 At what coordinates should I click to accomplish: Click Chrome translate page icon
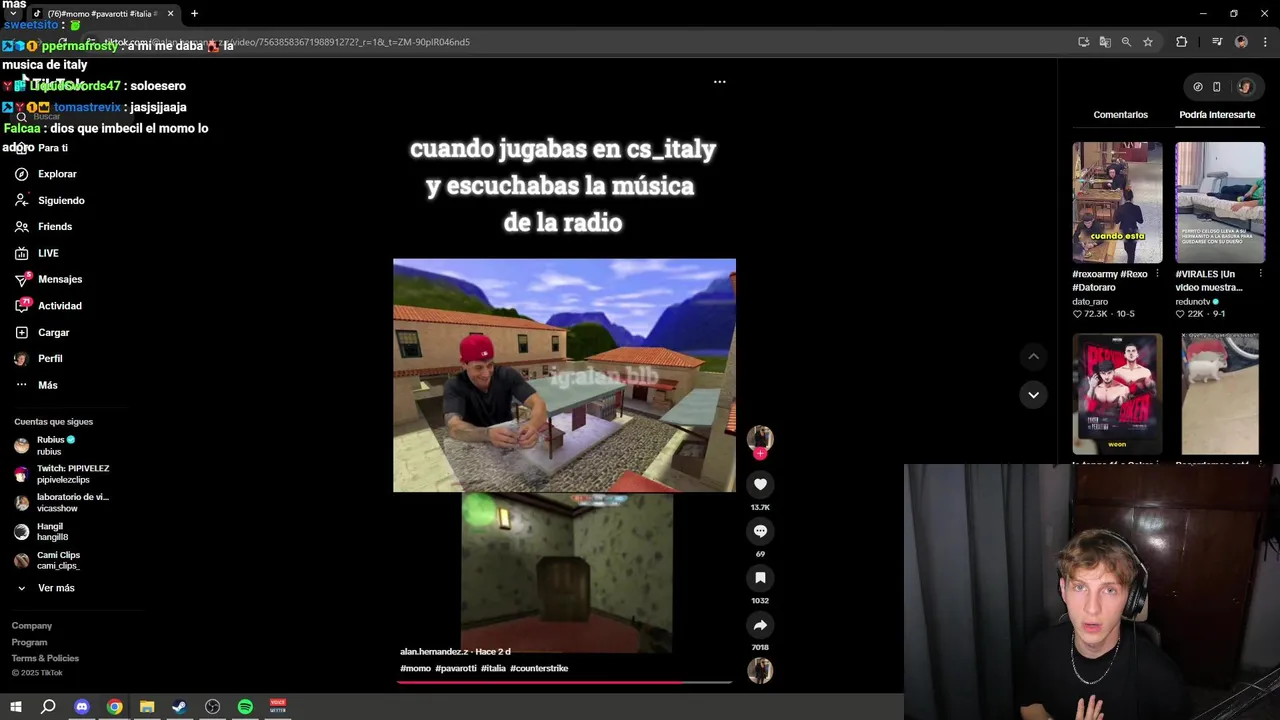point(1105,42)
